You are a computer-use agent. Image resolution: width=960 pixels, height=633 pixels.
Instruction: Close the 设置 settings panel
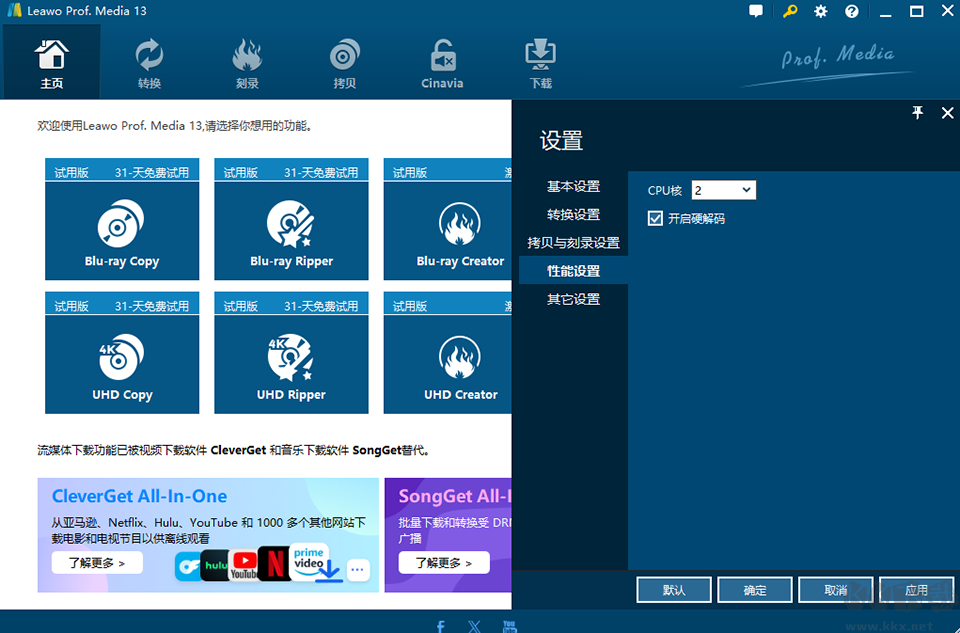[947, 113]
